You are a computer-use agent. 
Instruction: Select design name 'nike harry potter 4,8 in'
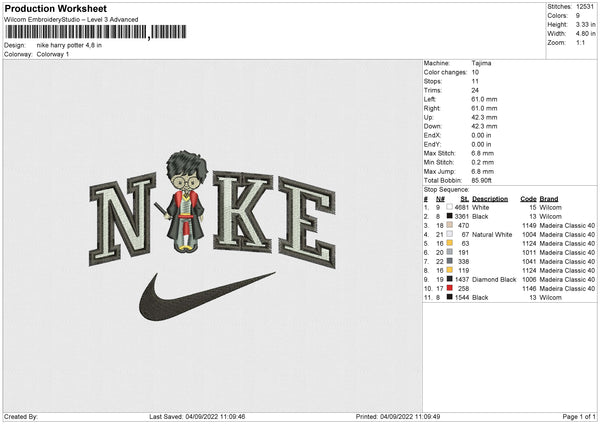69,45
